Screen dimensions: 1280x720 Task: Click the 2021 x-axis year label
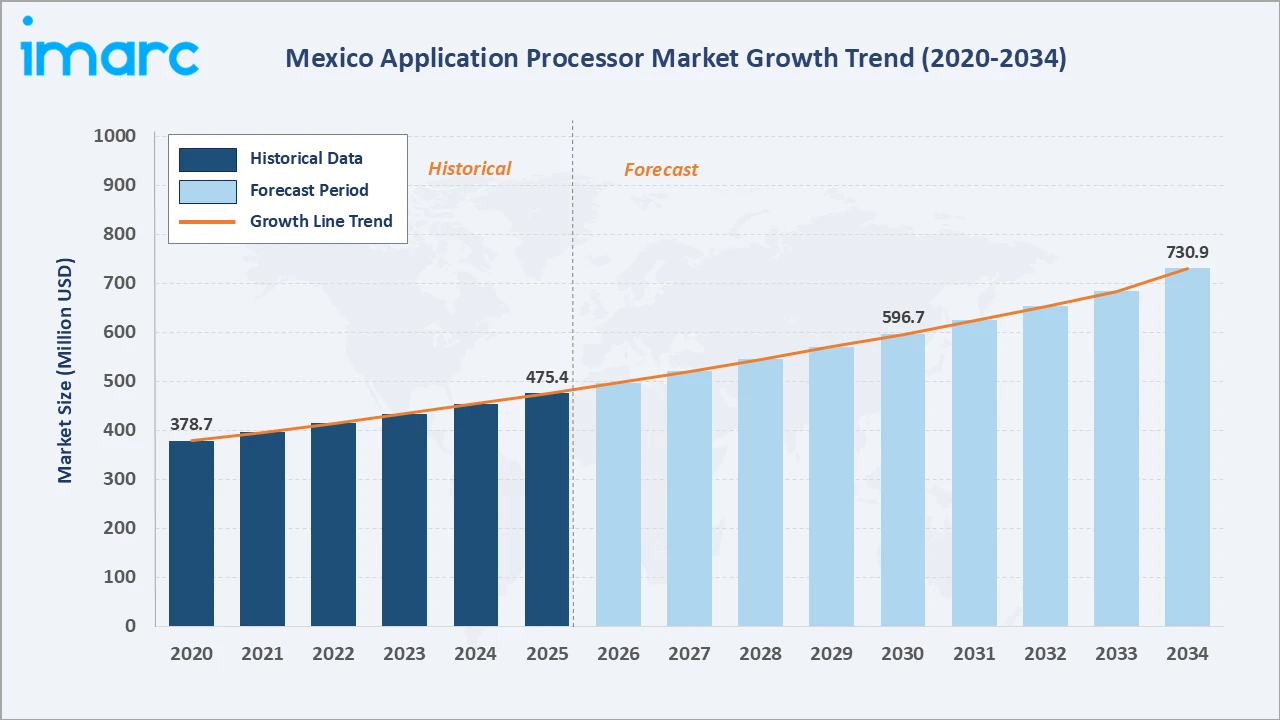point(262,654)
